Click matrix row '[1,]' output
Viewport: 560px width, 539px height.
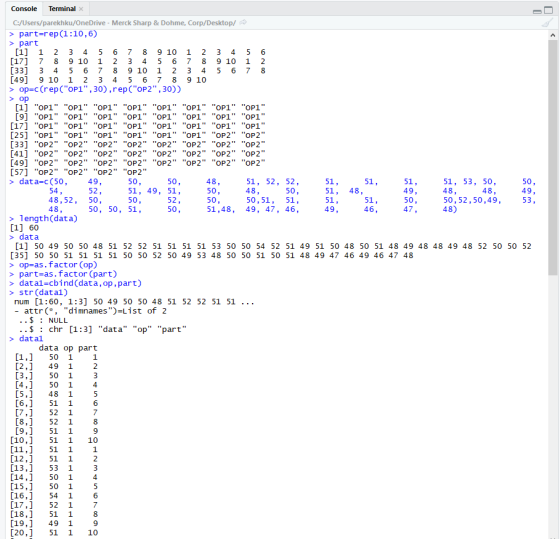click(56, 357)
